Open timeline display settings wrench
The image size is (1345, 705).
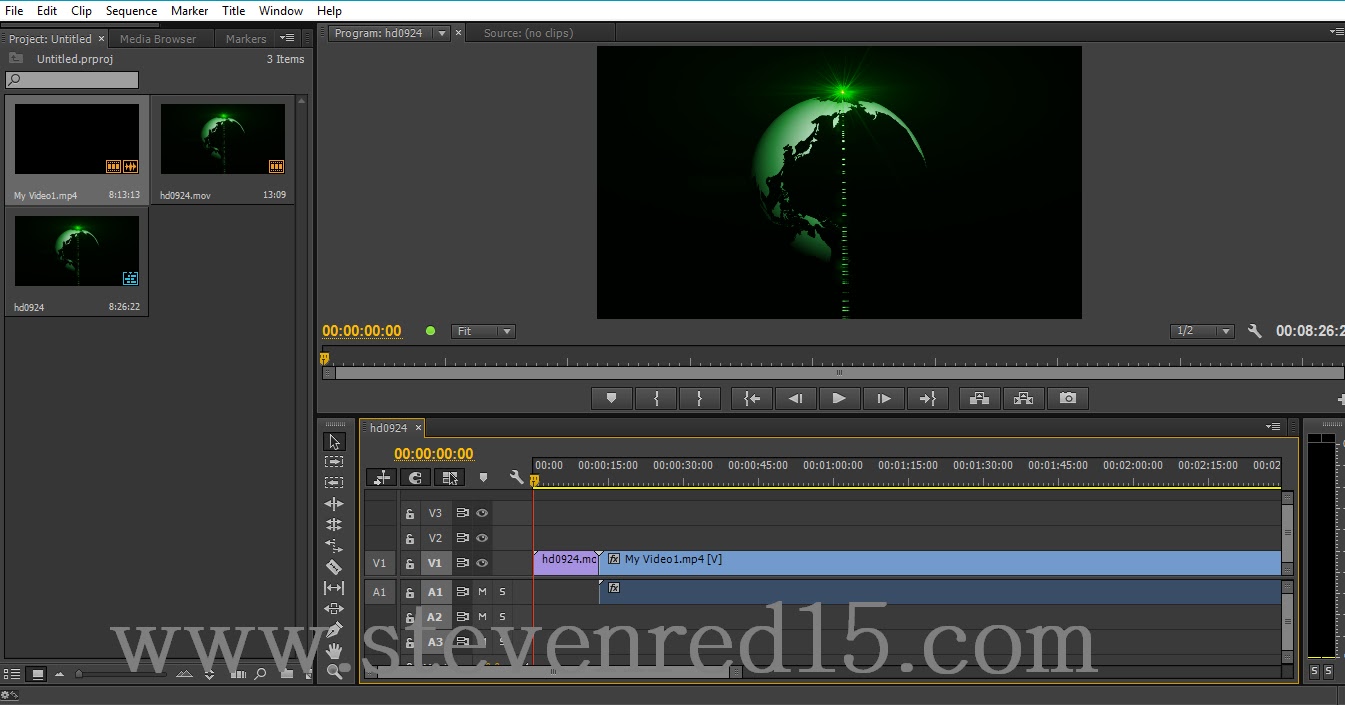pyautogui.click(x=516, y=478)
